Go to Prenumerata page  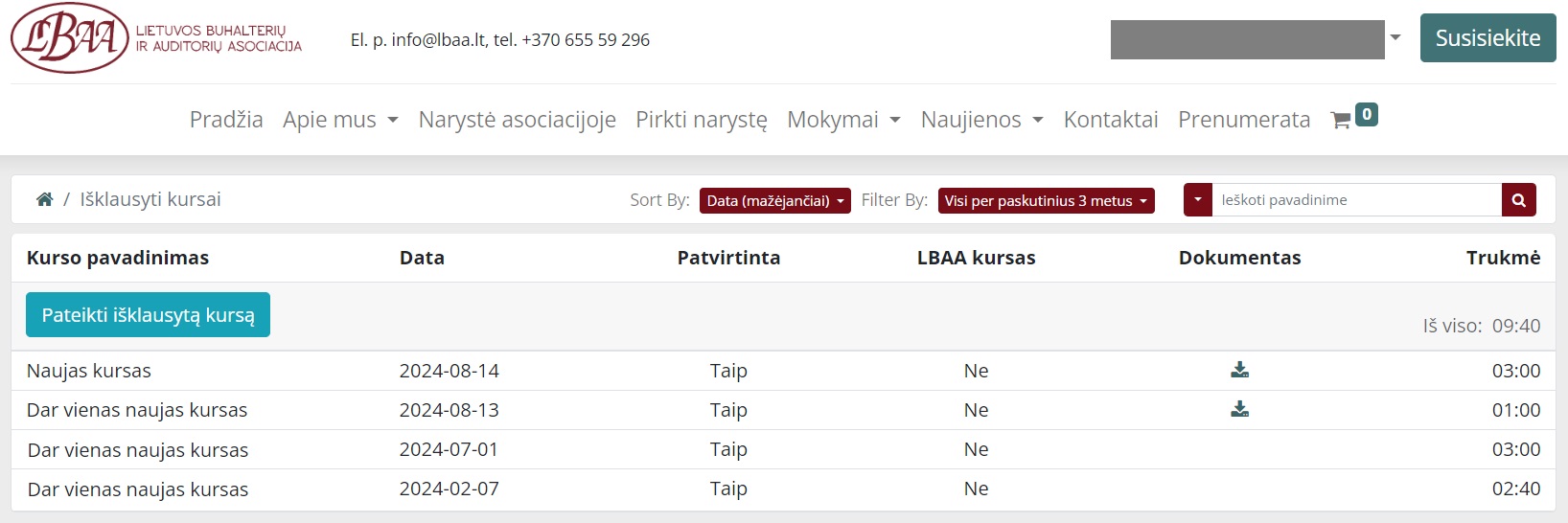point(1243,120)
